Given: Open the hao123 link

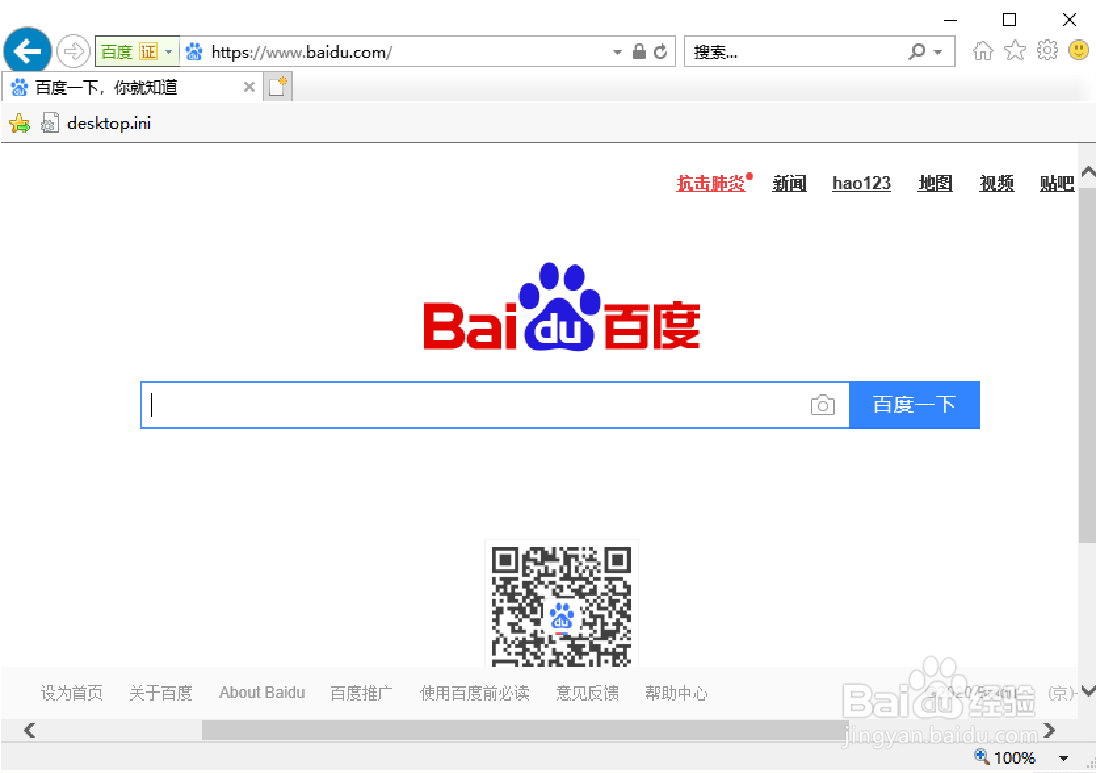Looking at the screenshot, I should coord(861,183).
